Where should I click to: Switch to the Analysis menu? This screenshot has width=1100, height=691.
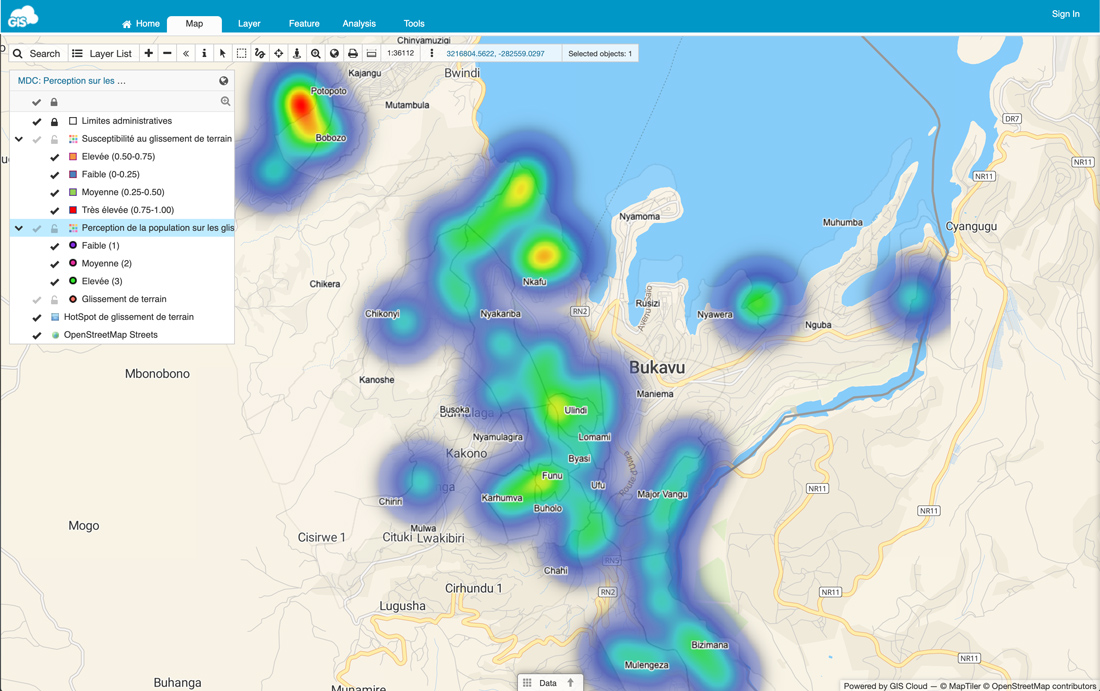[359, 23]
